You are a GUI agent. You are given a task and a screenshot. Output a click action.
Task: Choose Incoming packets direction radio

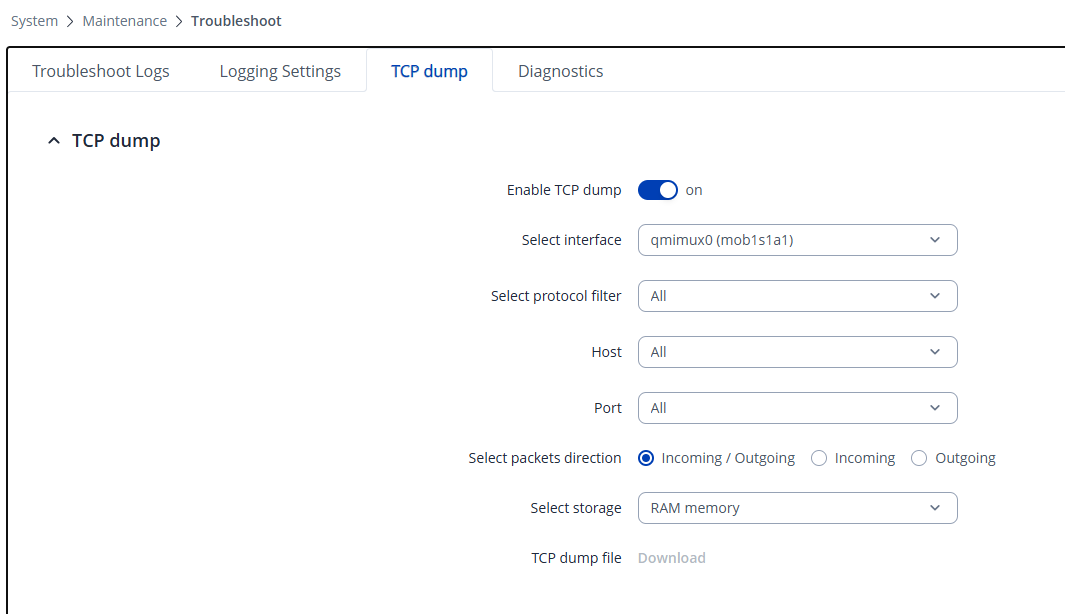[x=819, y=458]
